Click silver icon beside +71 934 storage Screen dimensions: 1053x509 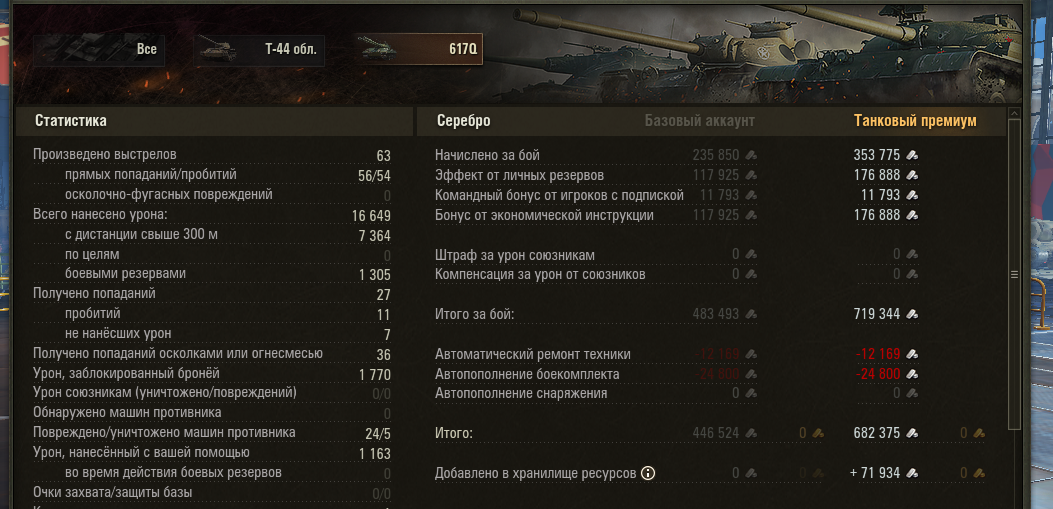(912, 473)
